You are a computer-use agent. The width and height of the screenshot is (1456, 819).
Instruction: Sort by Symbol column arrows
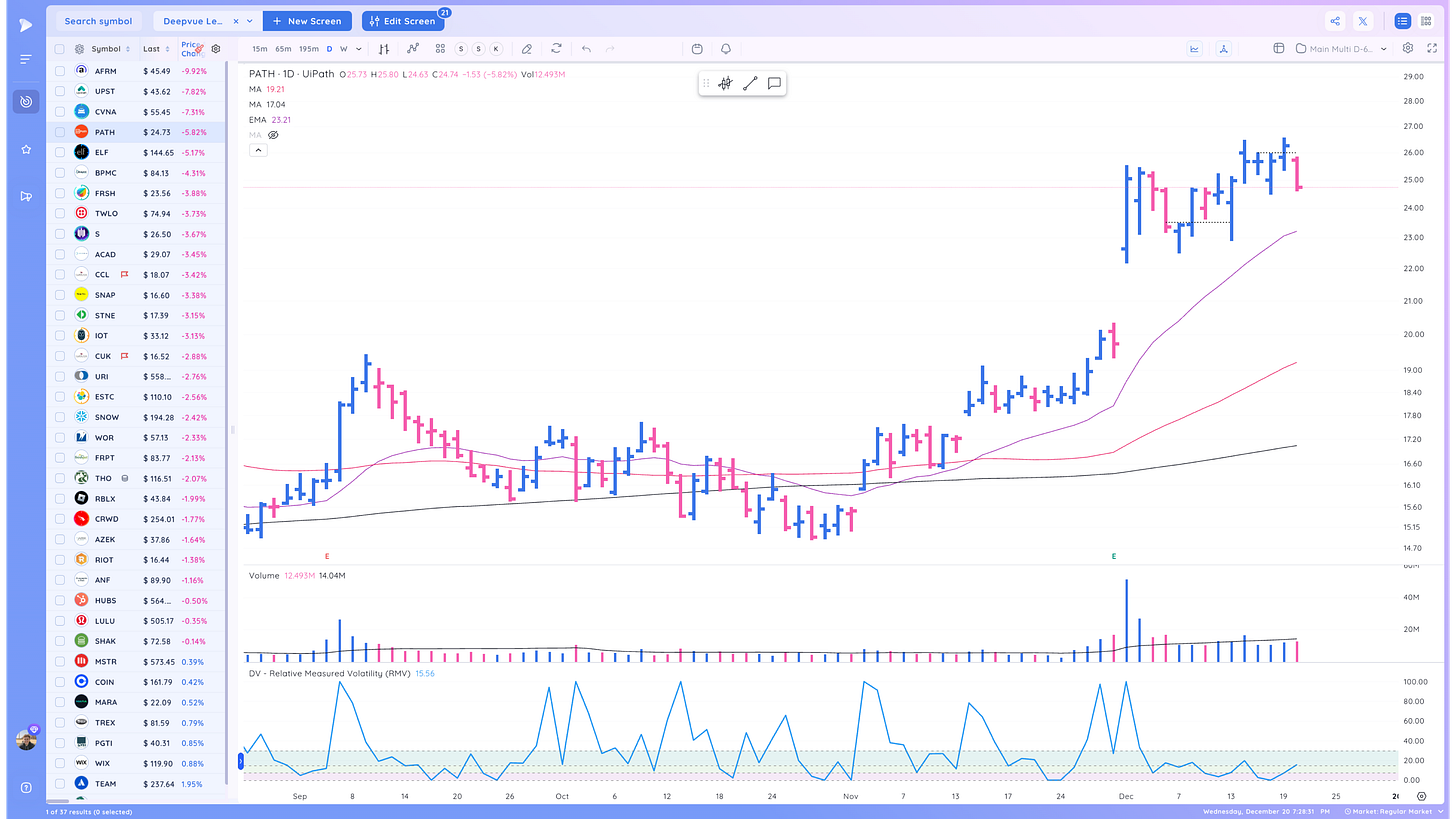click(x=128, y=49)
